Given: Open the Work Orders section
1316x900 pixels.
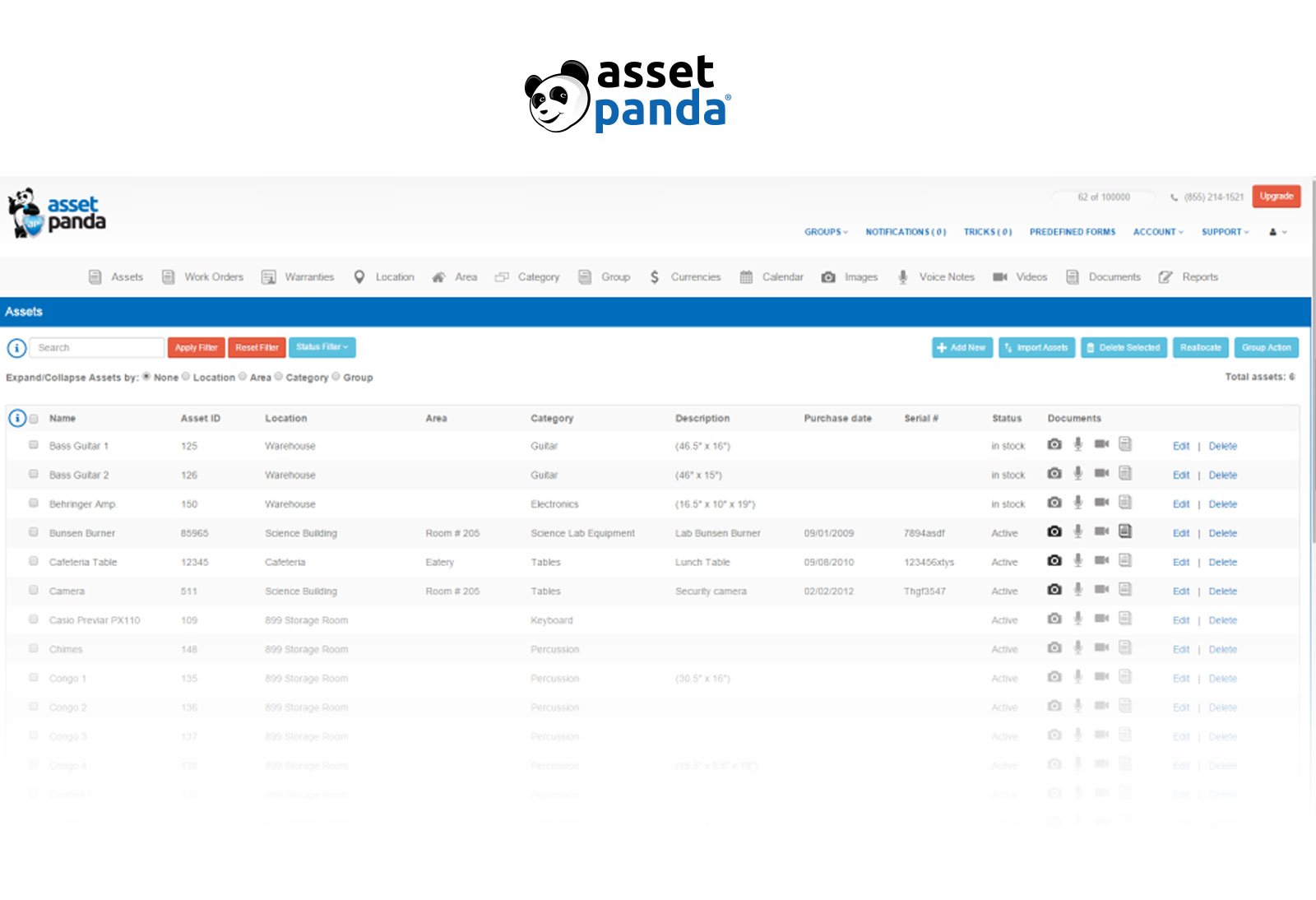Looking at the screenshot, I should 202,277.
